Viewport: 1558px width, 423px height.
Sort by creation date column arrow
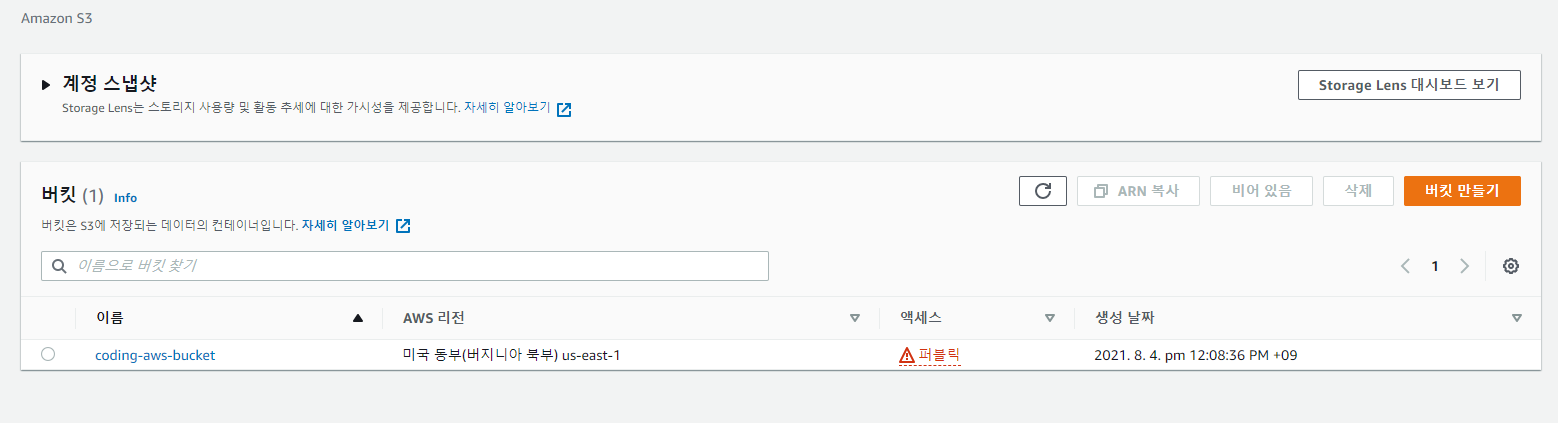pyautogui.click(x=1517, y=318)
